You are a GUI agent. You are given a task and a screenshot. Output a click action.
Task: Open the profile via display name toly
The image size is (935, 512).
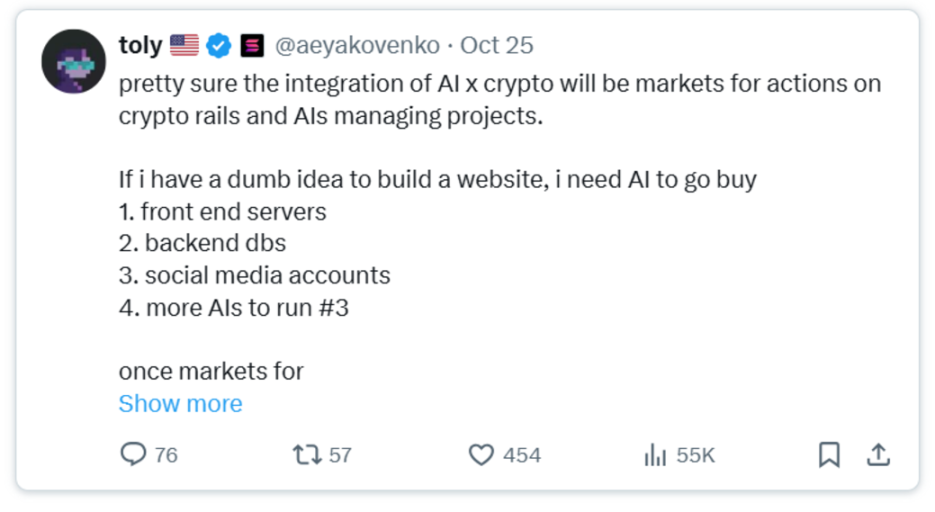139,45
